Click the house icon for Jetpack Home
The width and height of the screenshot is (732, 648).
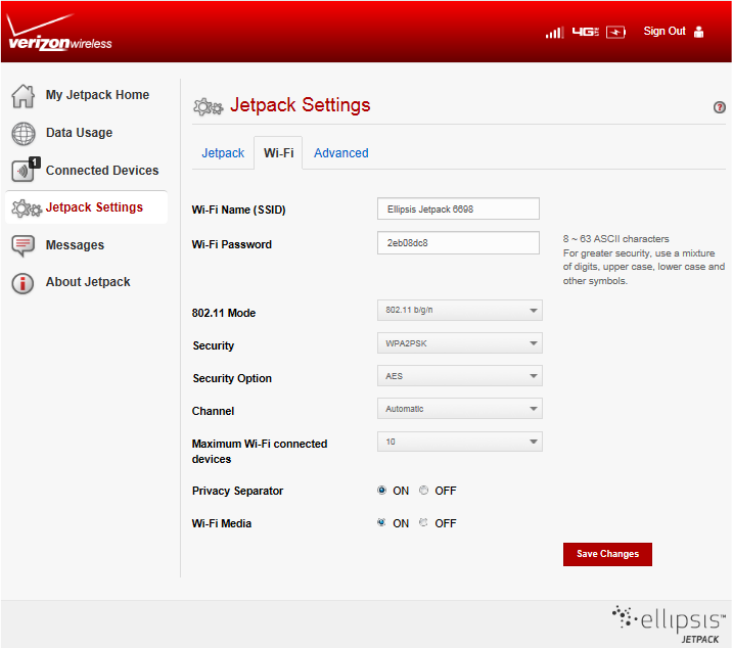23,96
